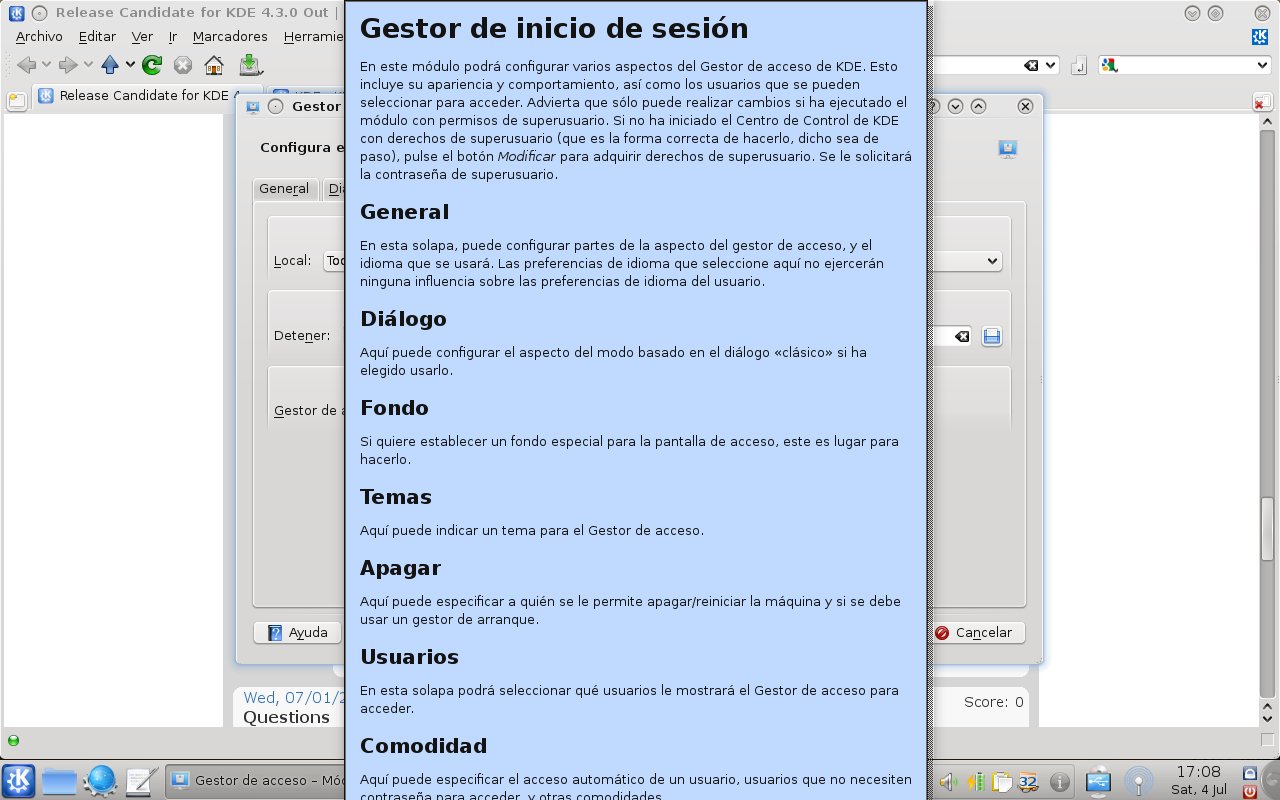The height and width of the screenshot is (800, 1280).
Task: Expand the back history dropdown arrow
Action: [46, 65]
